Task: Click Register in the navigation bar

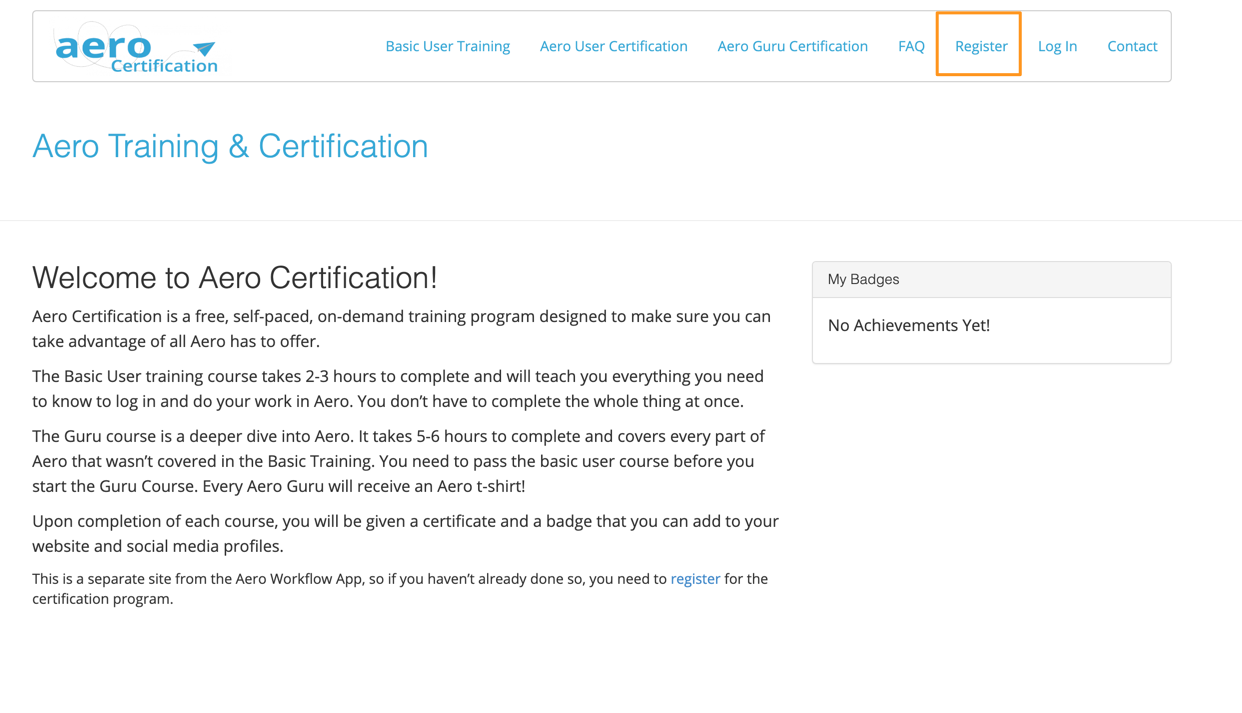Action: click(x=981, y=46)
